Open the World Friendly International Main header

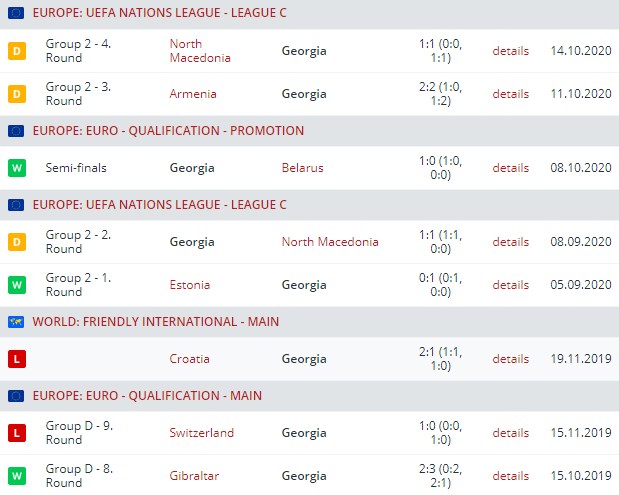click(156, 322)
